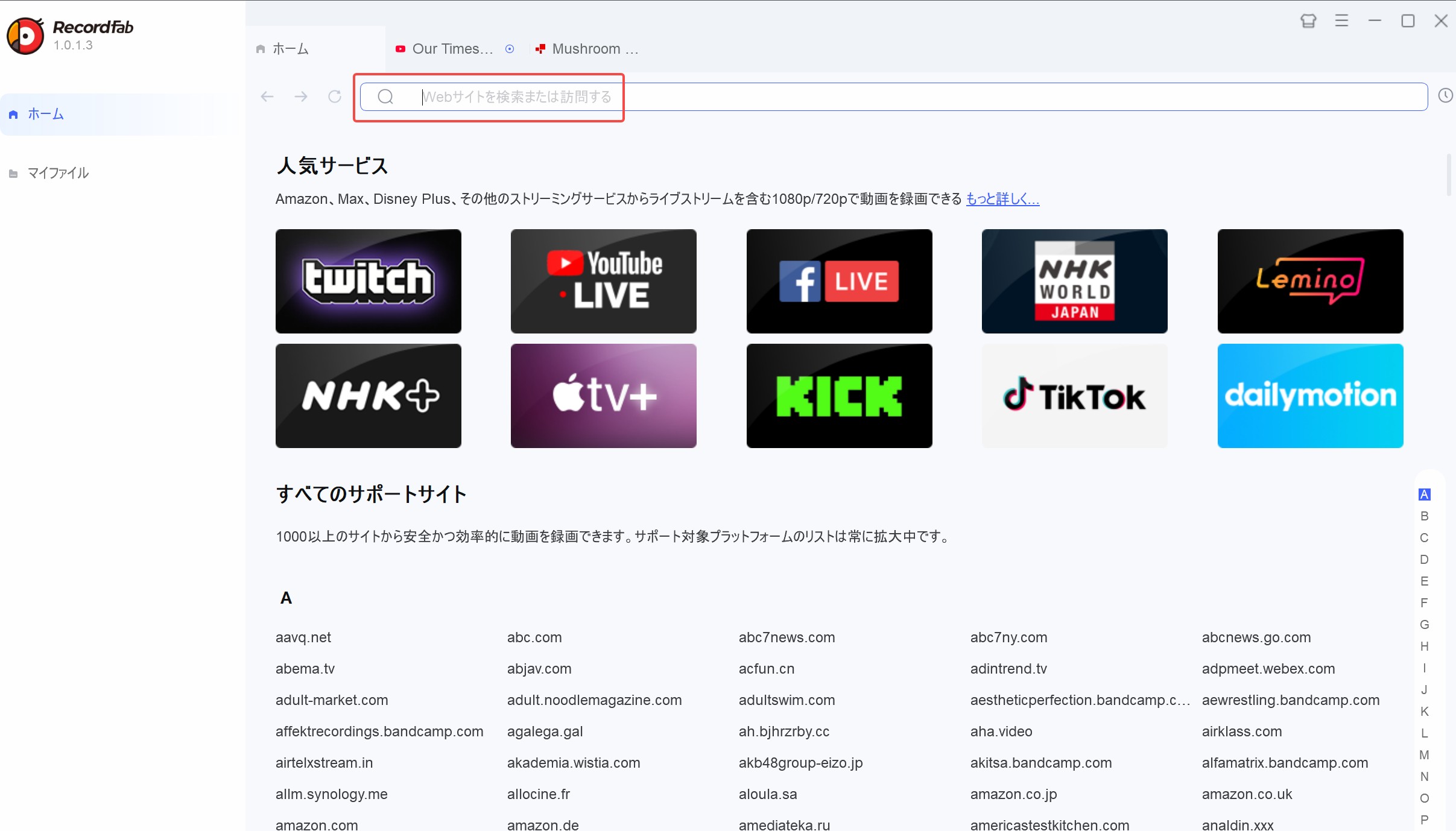This screenshot has height=831, width=1456.
Task: Open allm.synology.me site link
Action: 331,794
